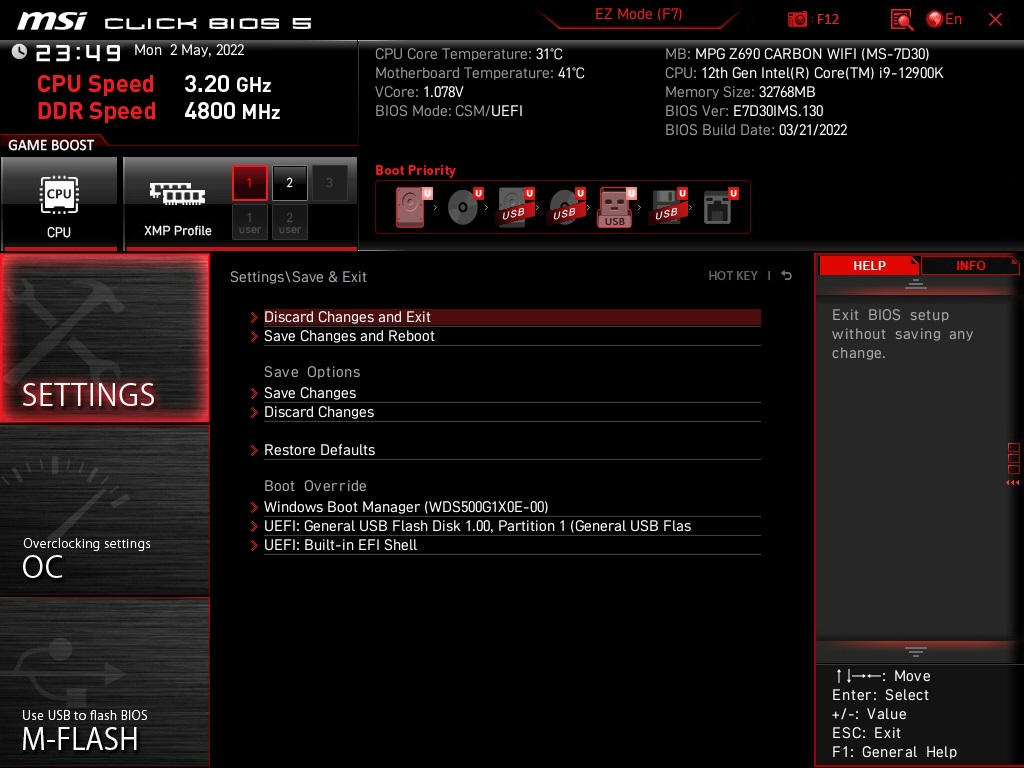Click the arrow before UEFI Built-in EFI Shell
Screen dimensions: 1024x768
[254, 545]
